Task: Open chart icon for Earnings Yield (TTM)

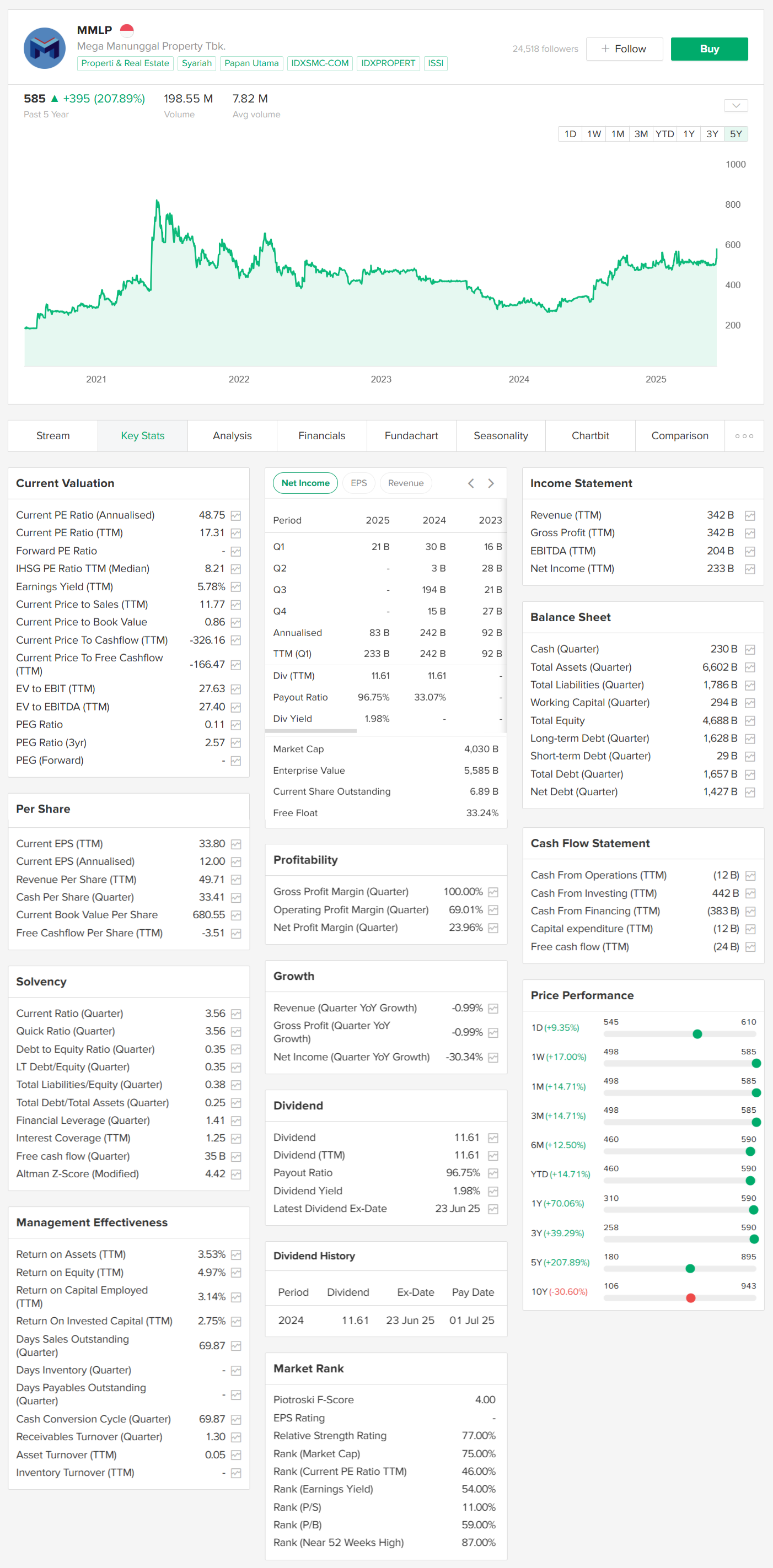Action: (236, 587)
